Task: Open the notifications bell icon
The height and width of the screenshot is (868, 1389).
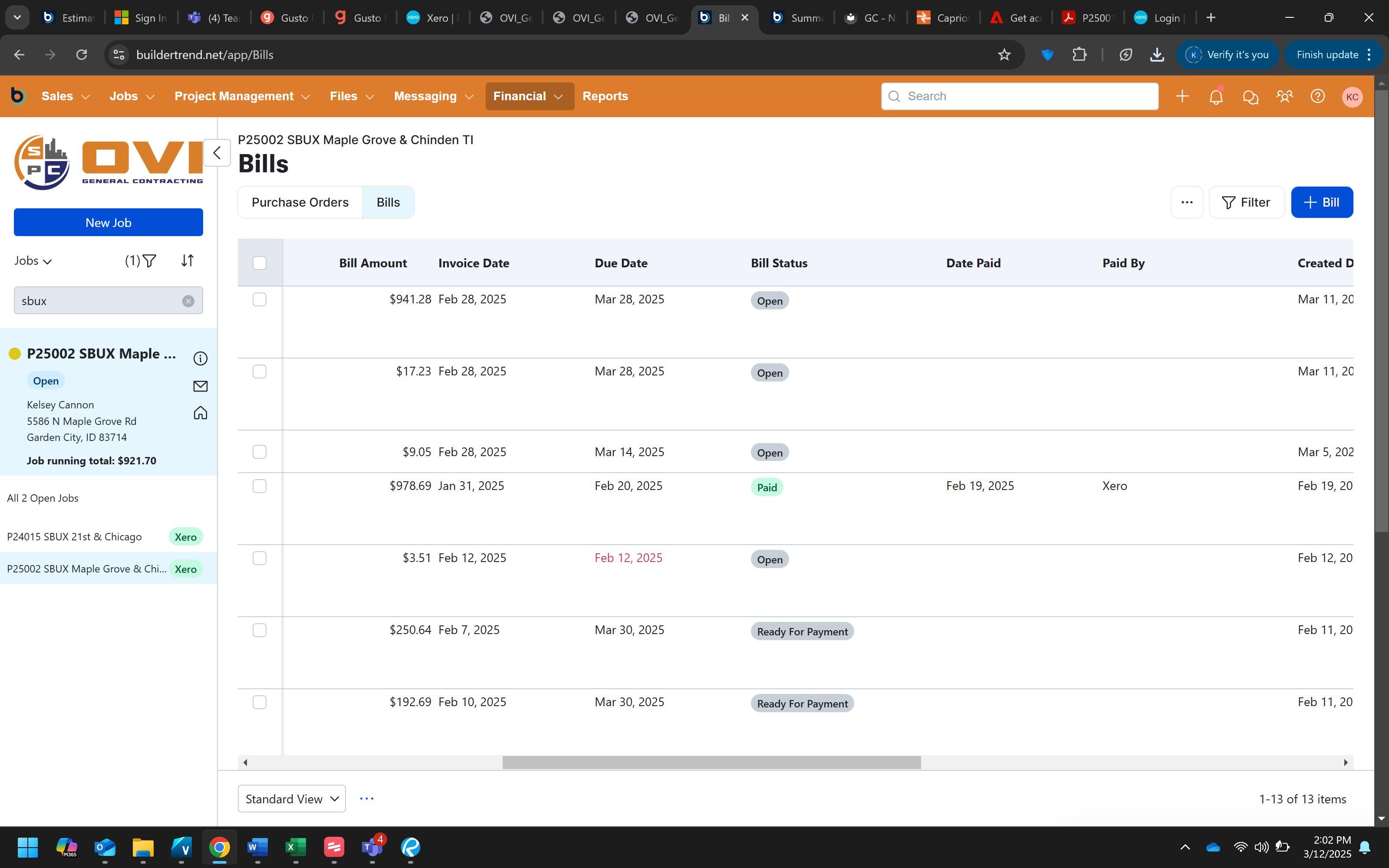Action: click(x=1216, y=96)
